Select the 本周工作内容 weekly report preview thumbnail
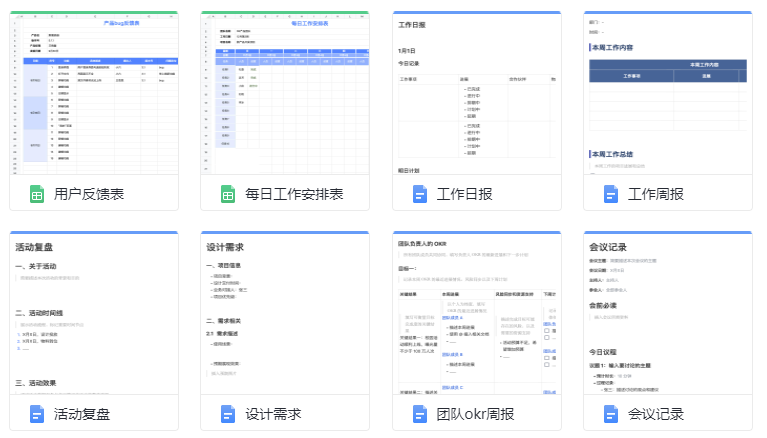The height and width of the screenshot is (438, 767). click(x=667, y=94)
